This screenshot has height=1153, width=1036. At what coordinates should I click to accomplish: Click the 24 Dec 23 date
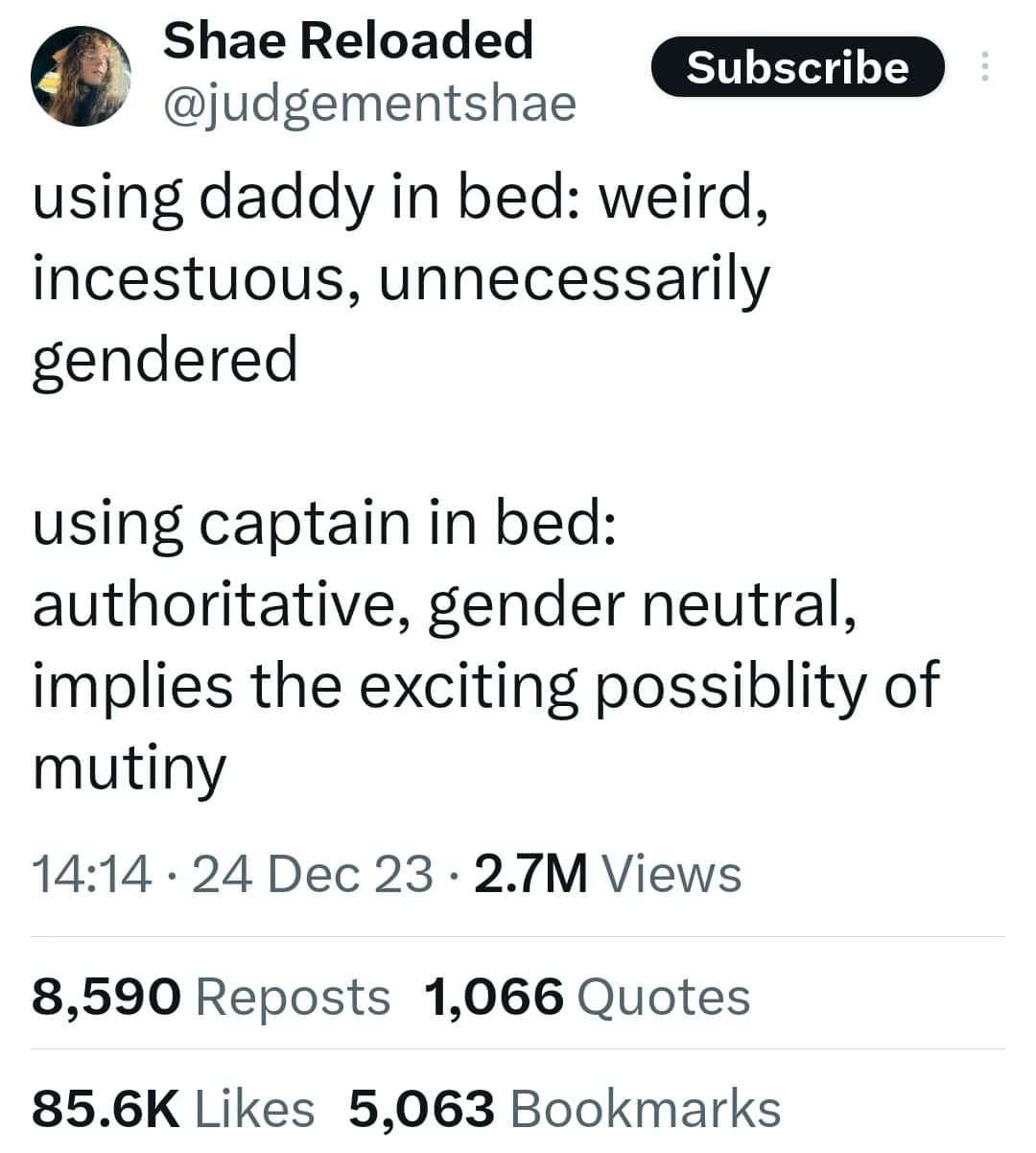[x=313, y=875]
